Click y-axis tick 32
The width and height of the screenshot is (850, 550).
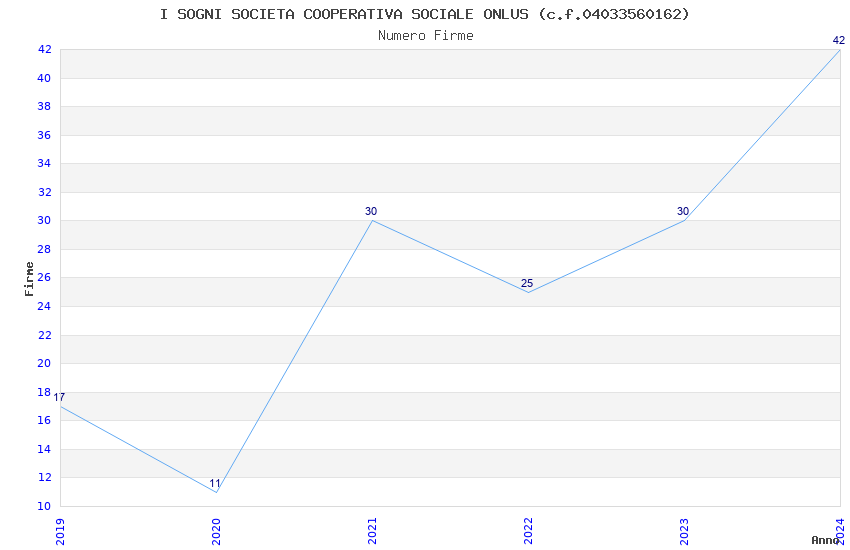pyautogui.click(x=44, y=192)
